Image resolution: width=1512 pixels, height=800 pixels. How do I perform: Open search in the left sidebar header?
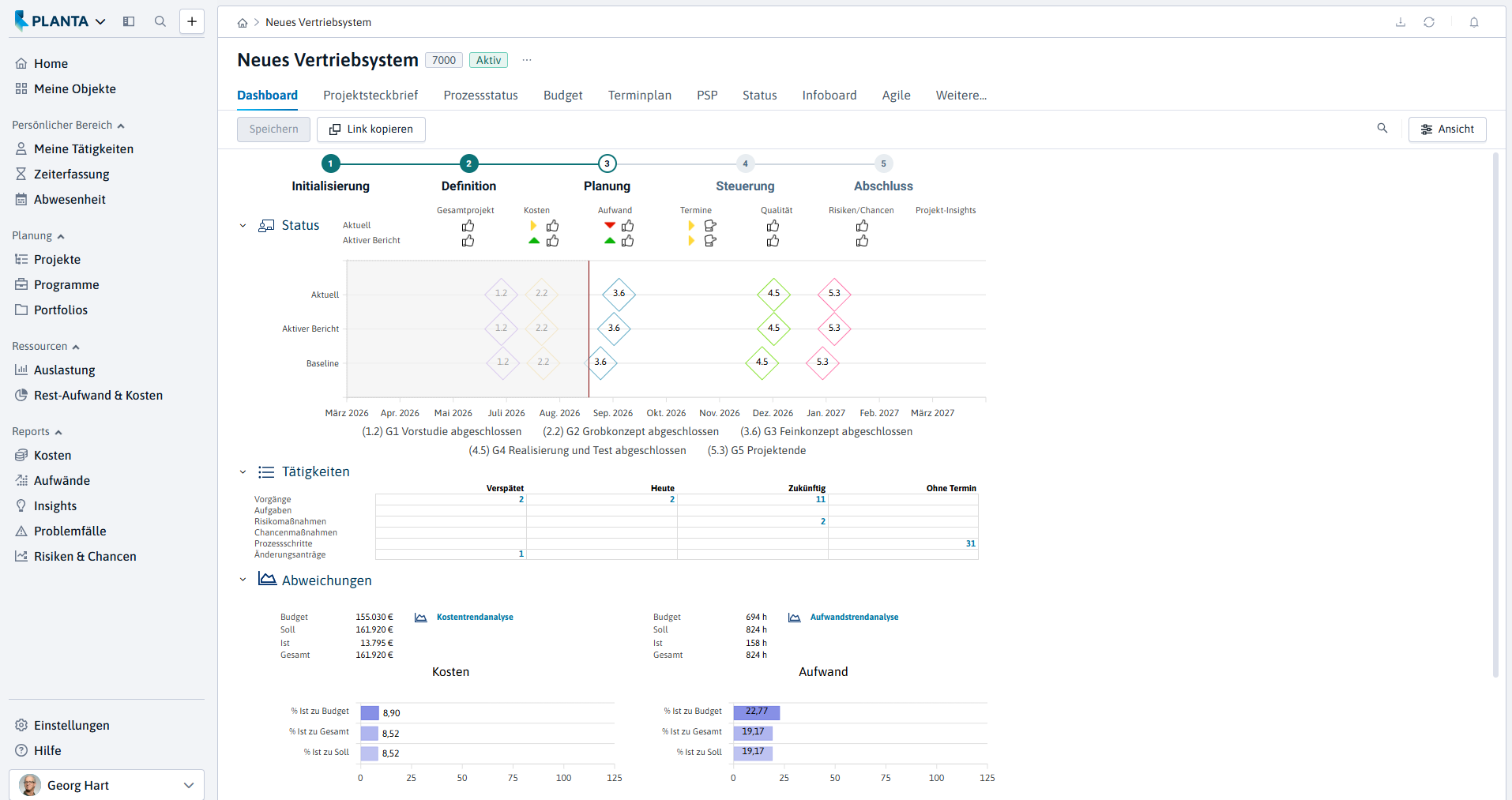pos(160,21)
